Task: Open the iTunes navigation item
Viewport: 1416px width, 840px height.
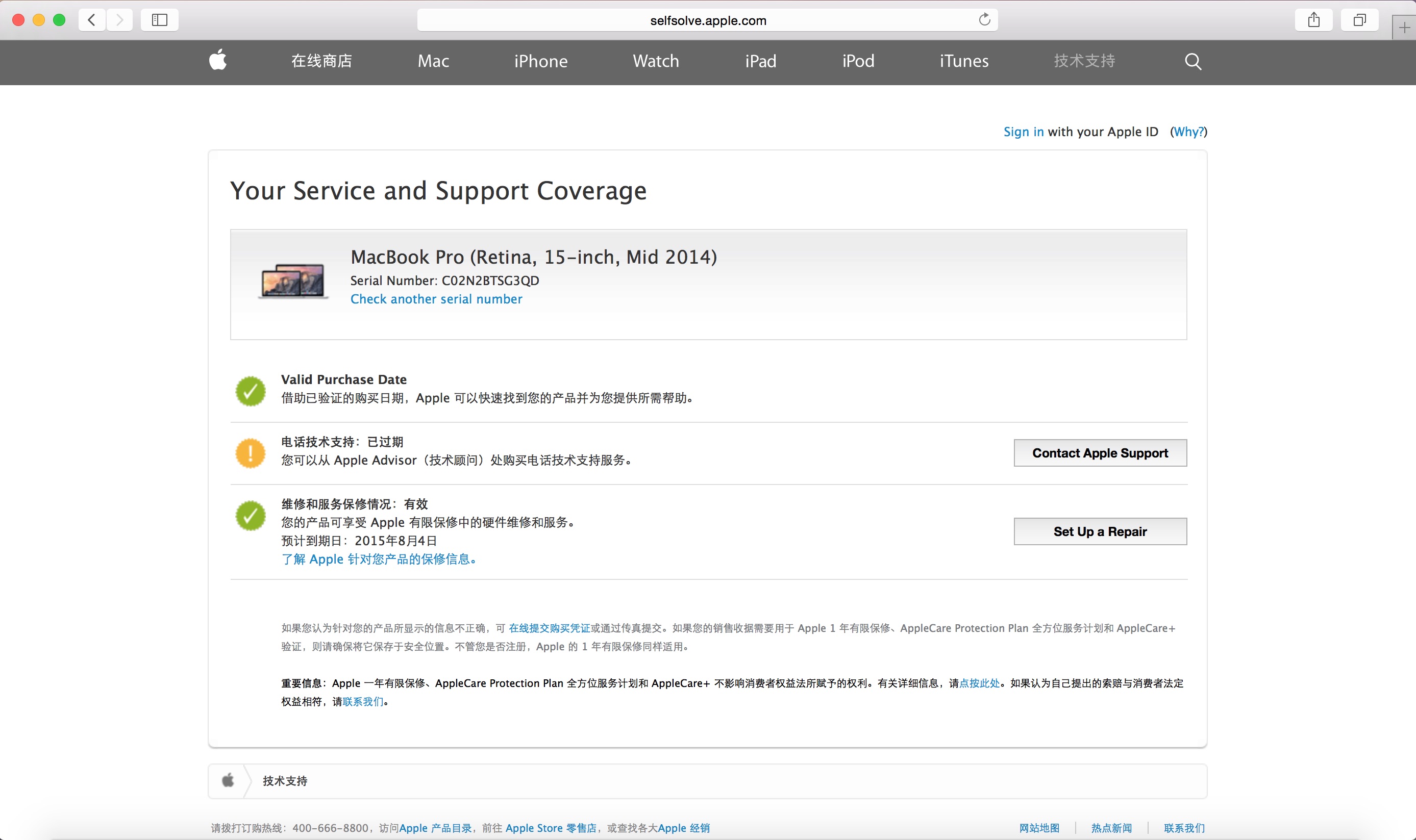Action: [964, 61]
